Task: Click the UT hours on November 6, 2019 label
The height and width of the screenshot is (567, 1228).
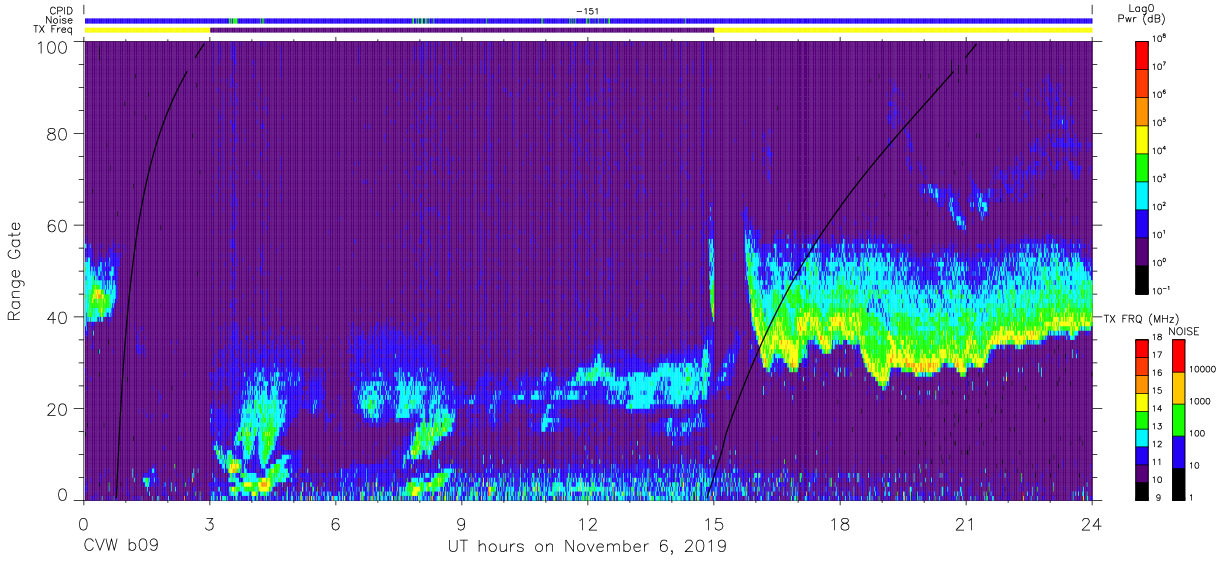Action: click(x=587, y=547)
